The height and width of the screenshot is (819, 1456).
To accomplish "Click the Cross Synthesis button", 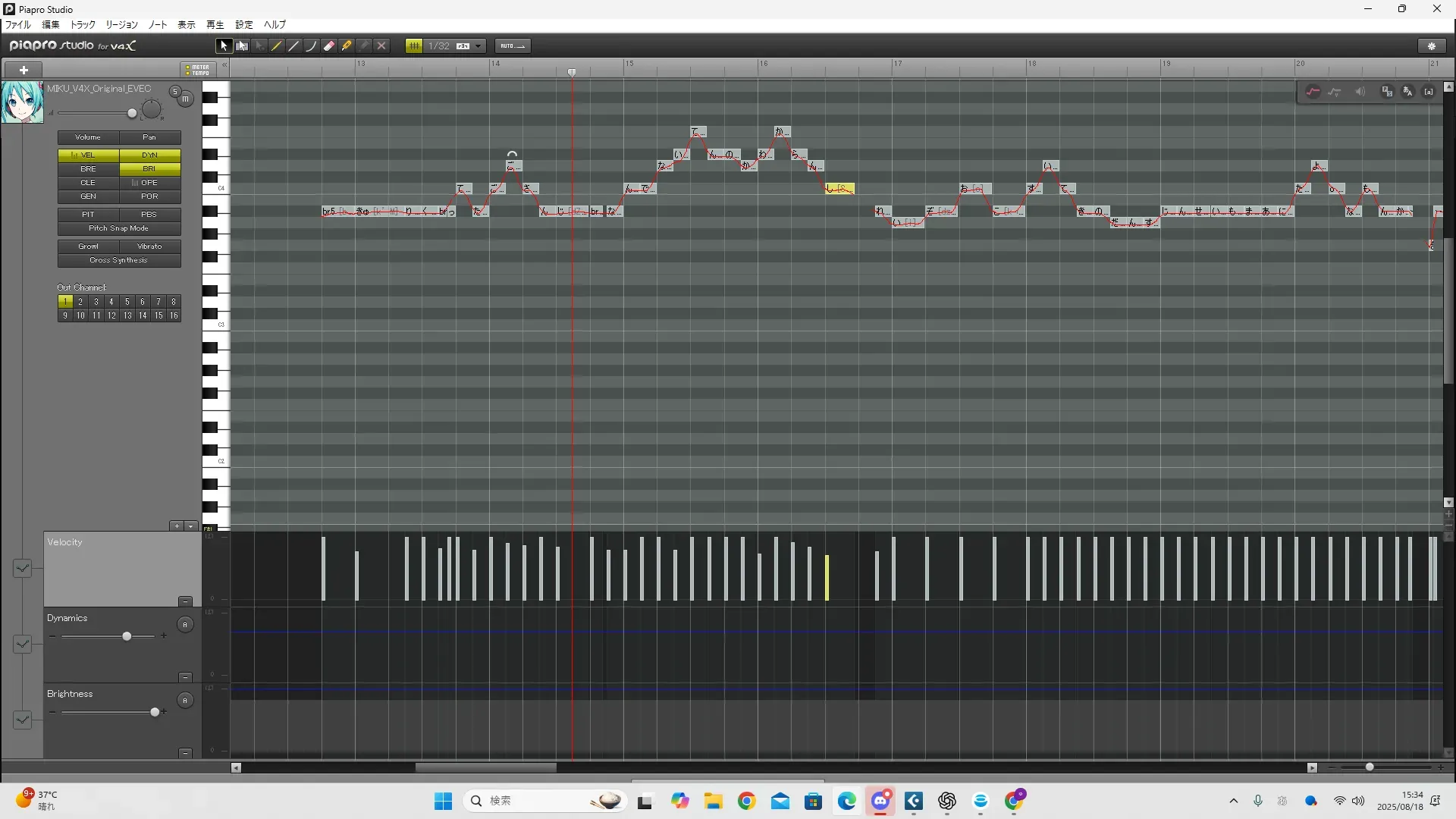I will (118, 260).
